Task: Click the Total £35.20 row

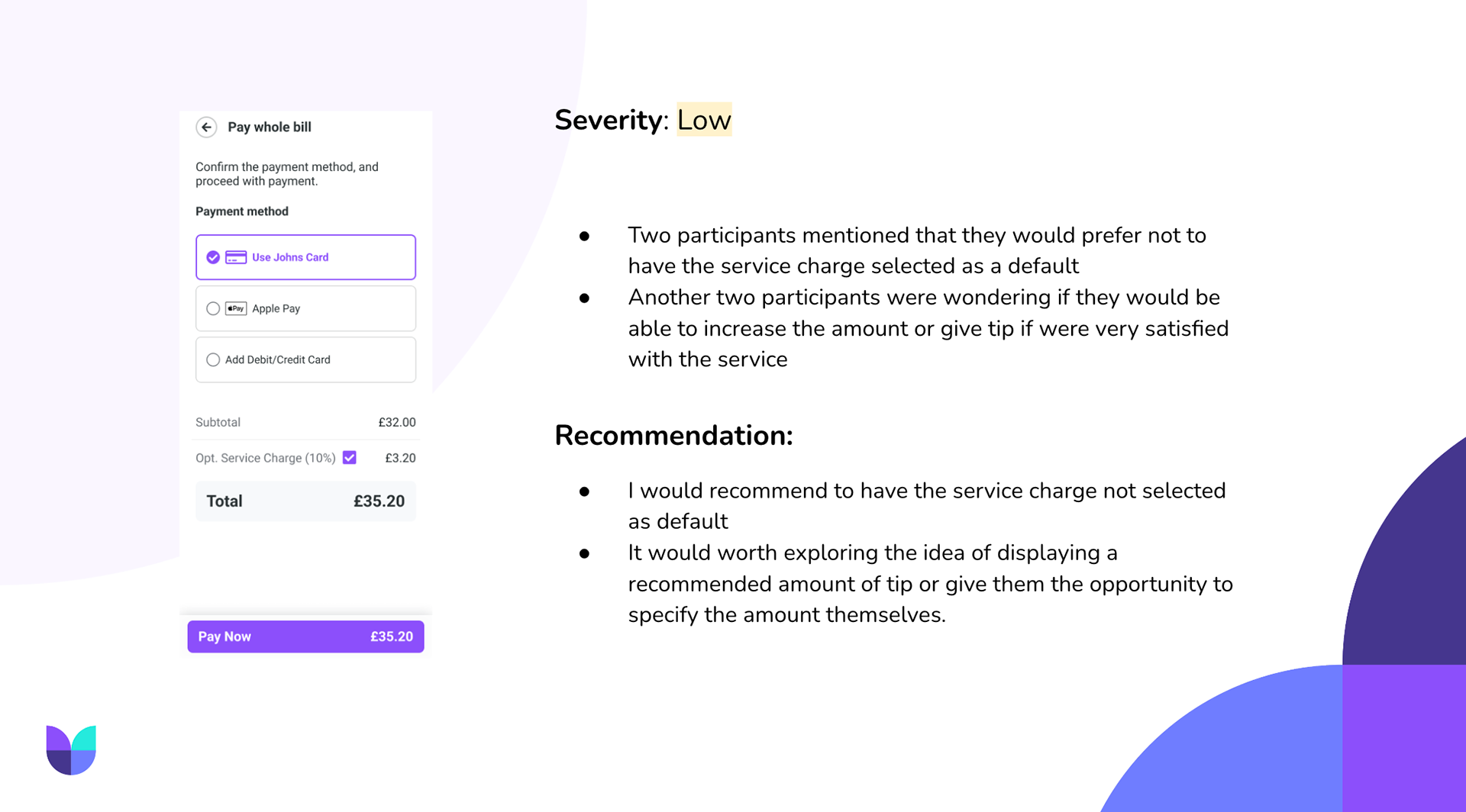Action: click(x=305, y=501)
